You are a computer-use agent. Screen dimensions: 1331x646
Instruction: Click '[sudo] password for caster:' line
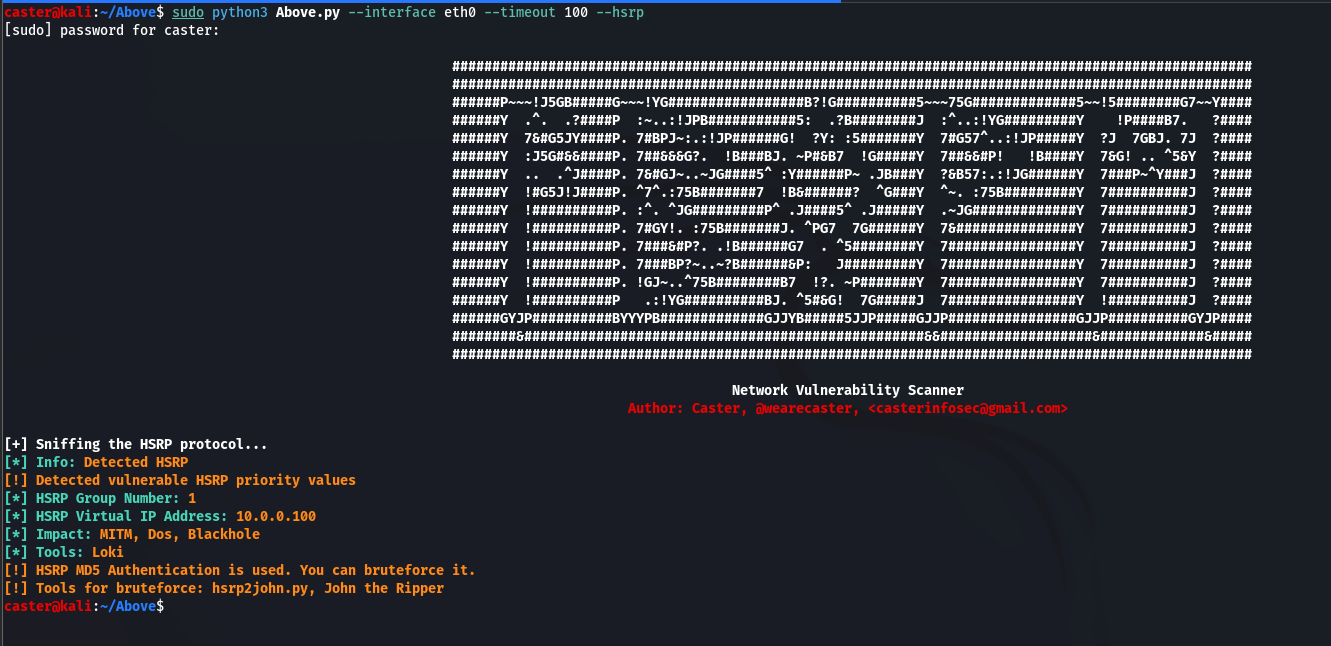[x=112, y=30]
